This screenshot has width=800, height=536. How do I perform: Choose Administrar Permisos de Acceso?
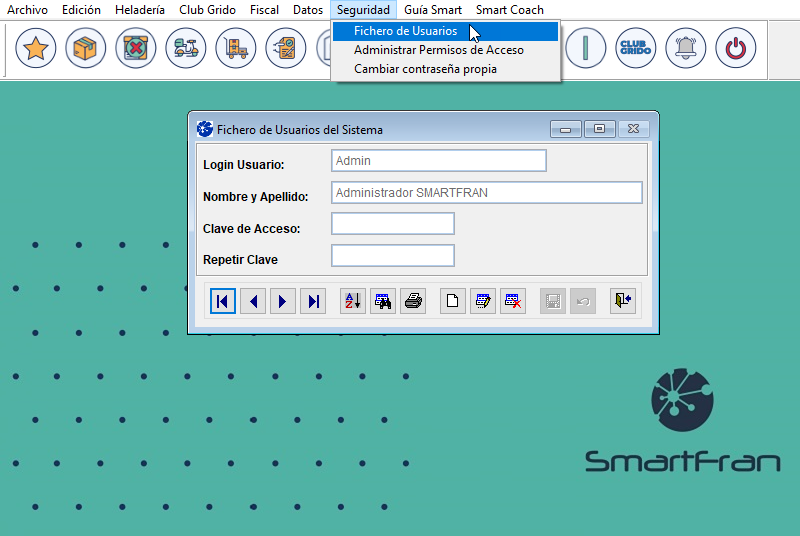pyautogui.click(x=445, y=50)
